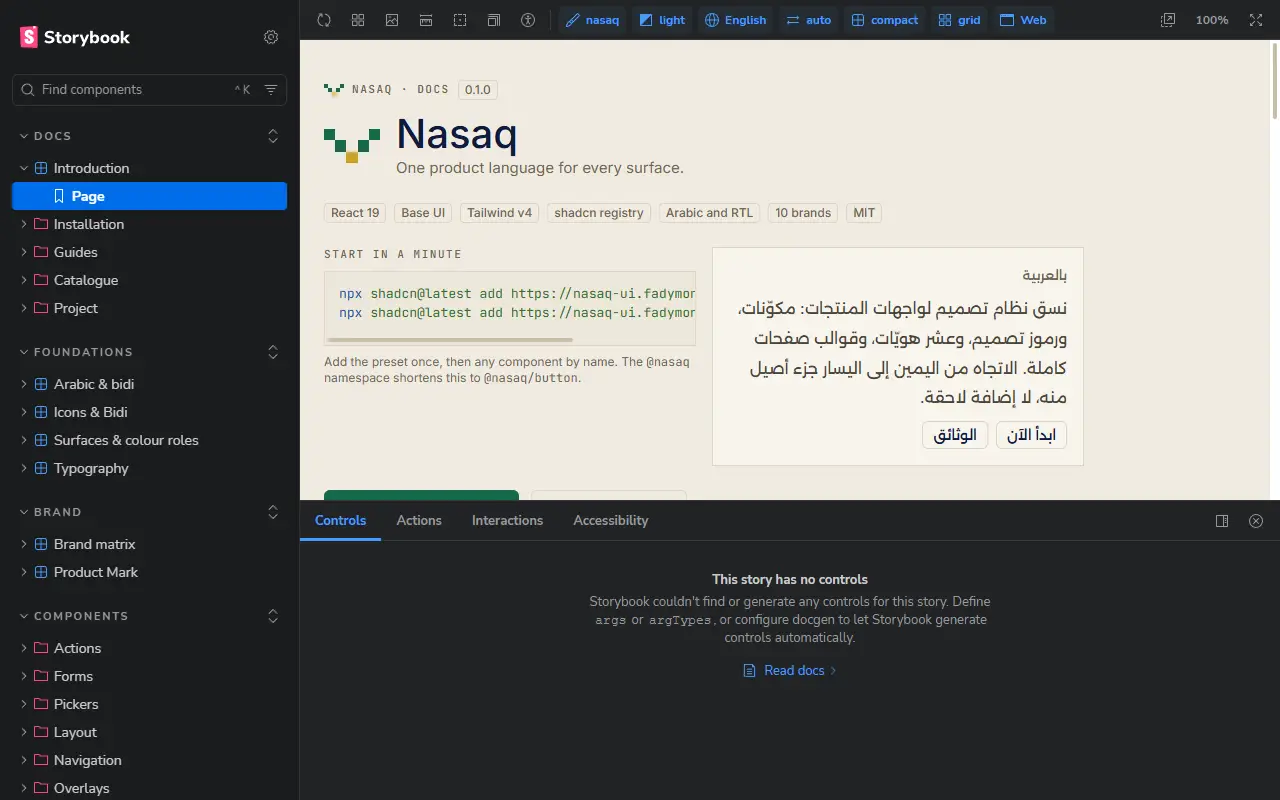Expand the Arabic & bidi item
The height and width of the screenshot is (800, 1280).
(x=150, y=384)
